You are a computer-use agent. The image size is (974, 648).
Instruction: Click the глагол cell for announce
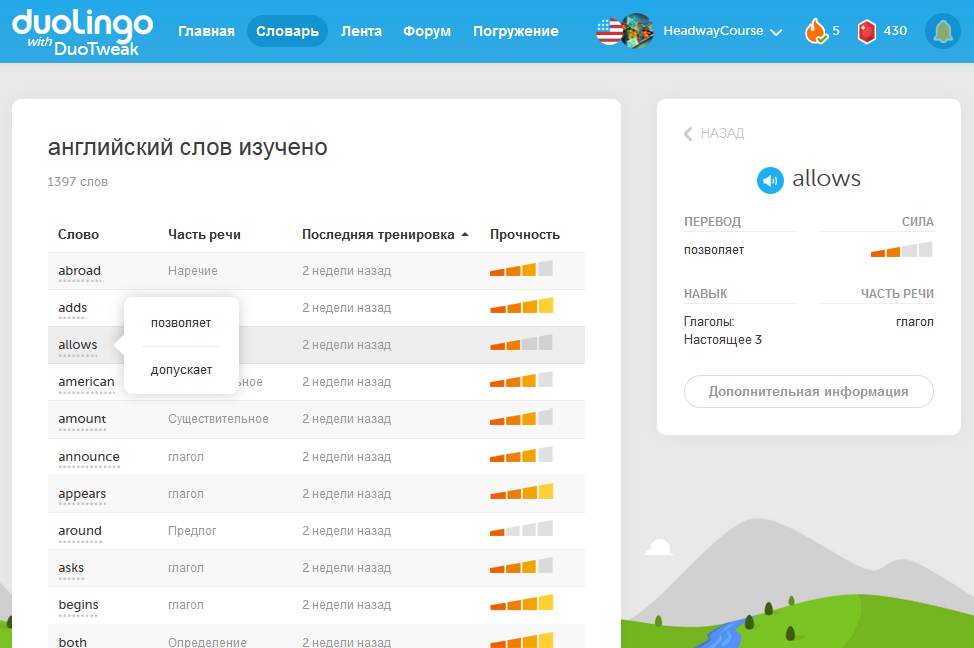(x=186, y=457)
